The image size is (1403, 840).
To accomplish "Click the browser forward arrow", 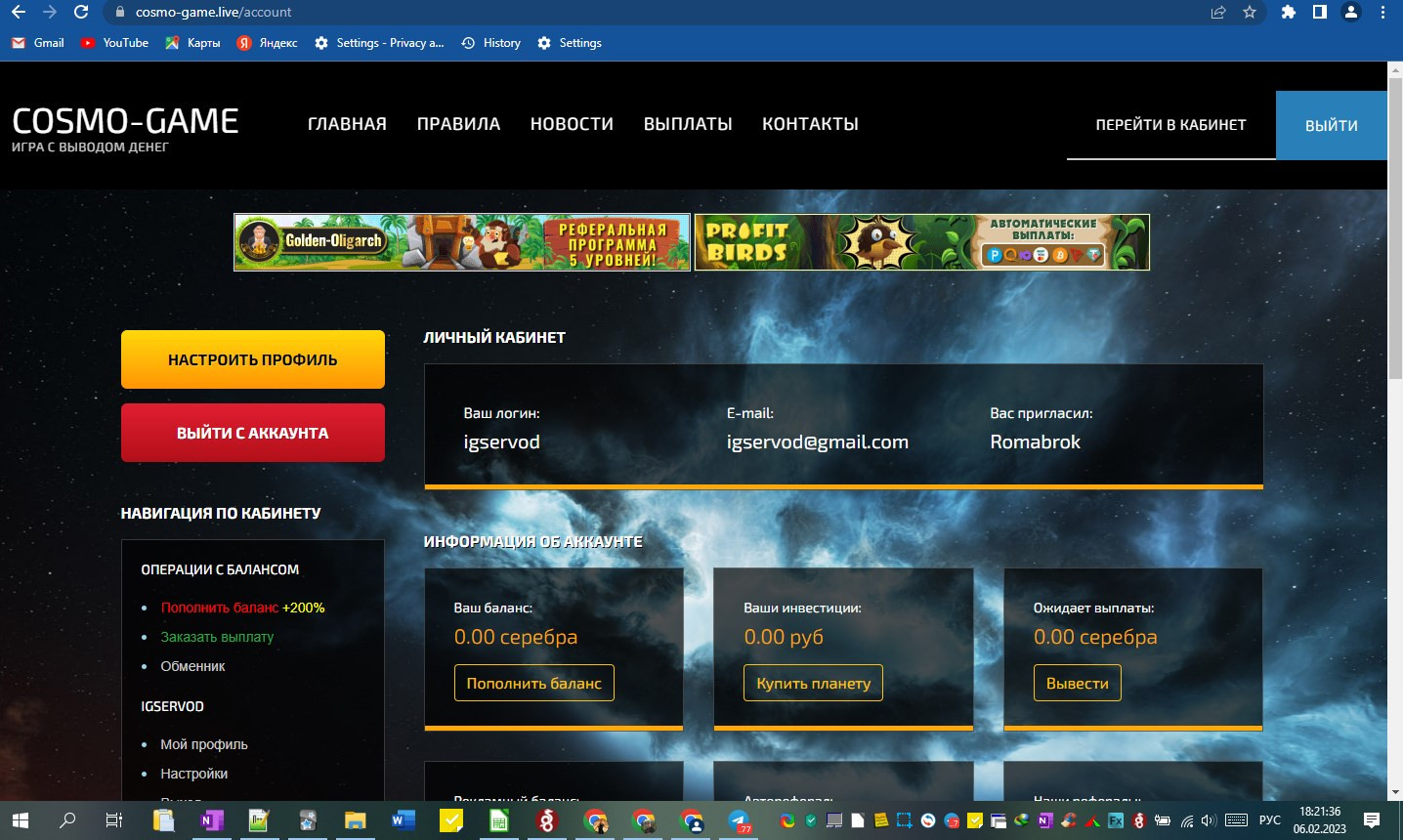I will (x=50, y=13).
